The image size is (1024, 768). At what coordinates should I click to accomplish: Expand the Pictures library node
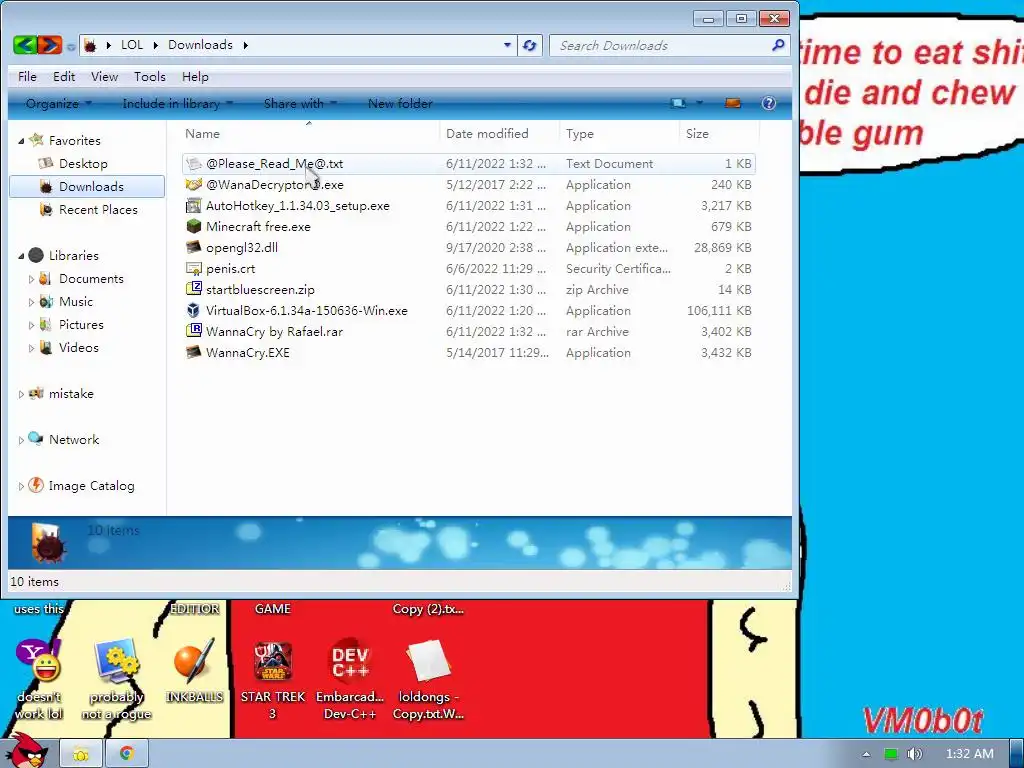[x=31, y=325]
